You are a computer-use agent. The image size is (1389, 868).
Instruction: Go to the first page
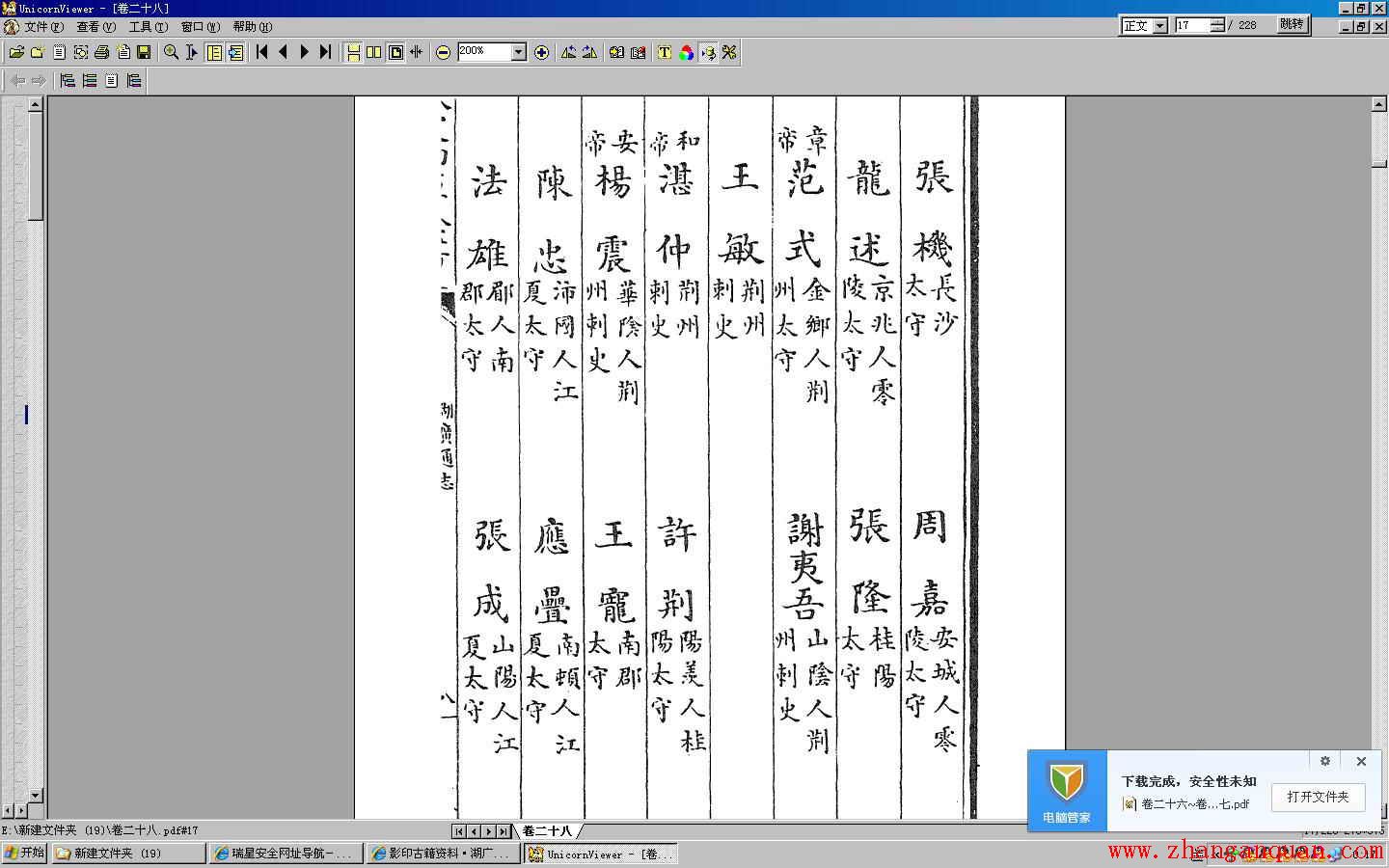coord(262,52)
